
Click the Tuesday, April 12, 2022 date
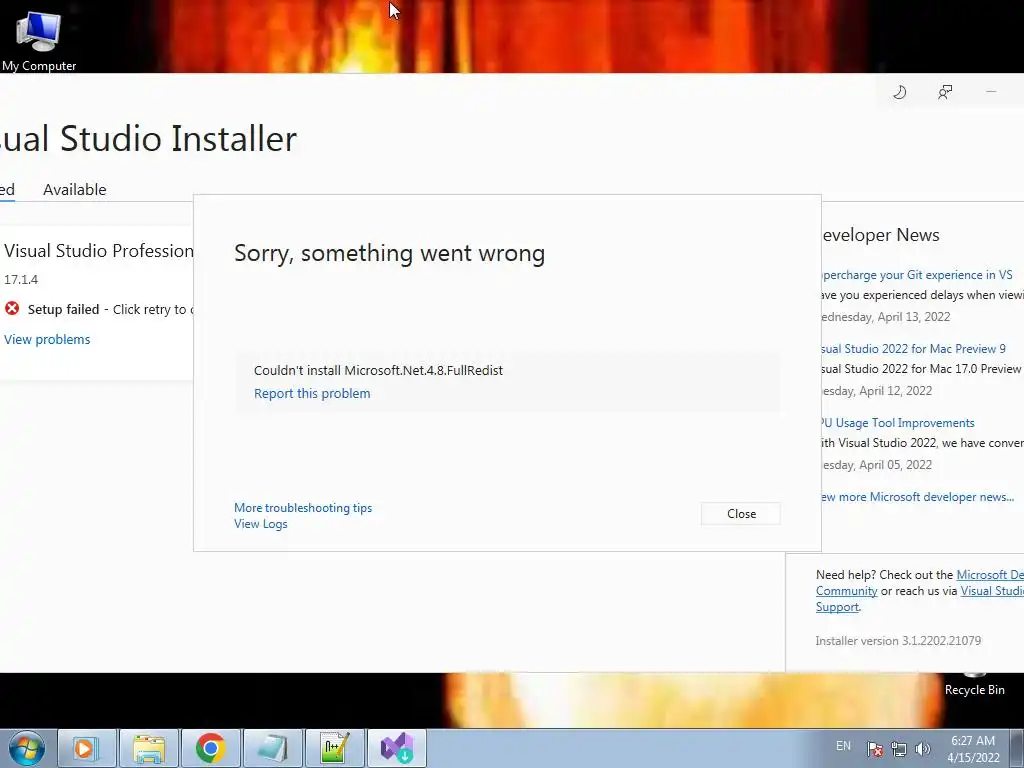876,391
